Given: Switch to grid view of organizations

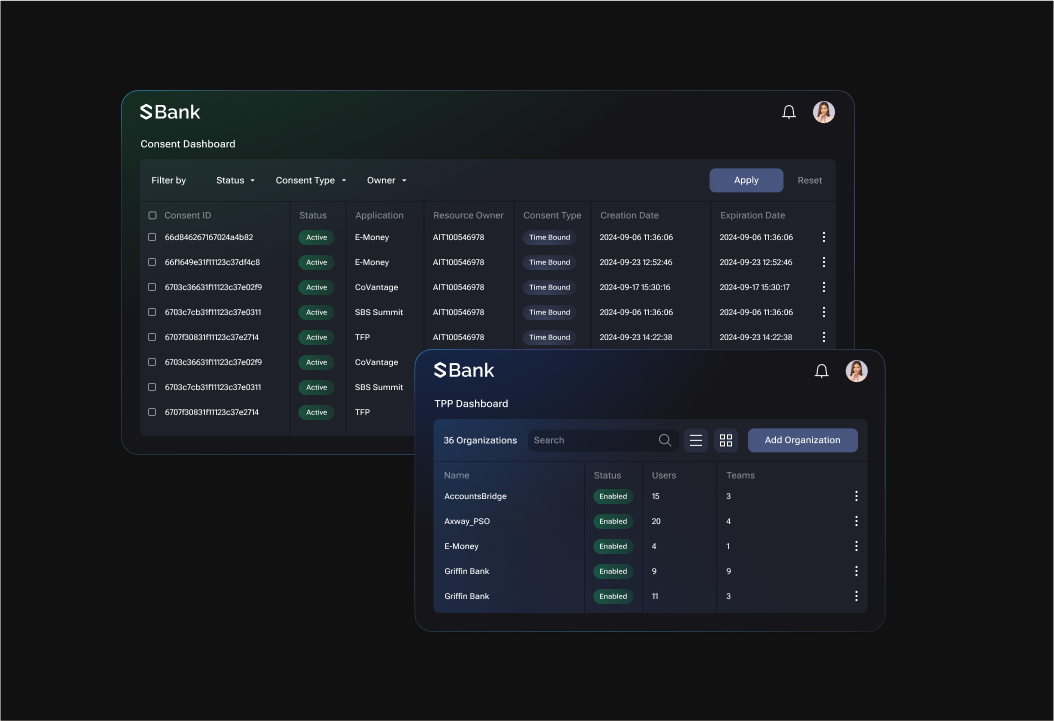Looking at the screenshot, I should 725,440.
